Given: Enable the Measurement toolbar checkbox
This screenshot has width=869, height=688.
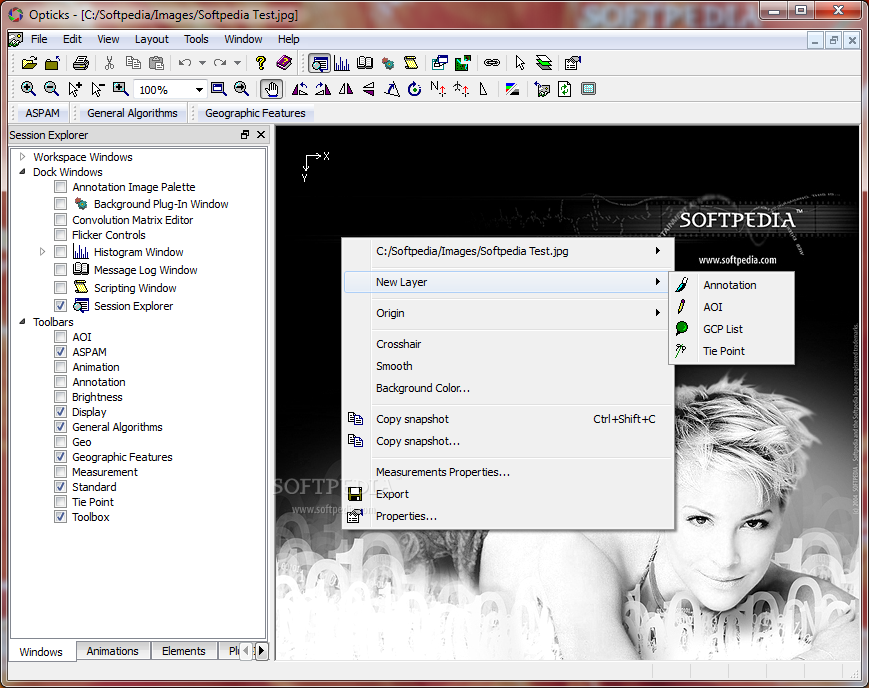Looking at the screenshot, I should click(60, 471).
